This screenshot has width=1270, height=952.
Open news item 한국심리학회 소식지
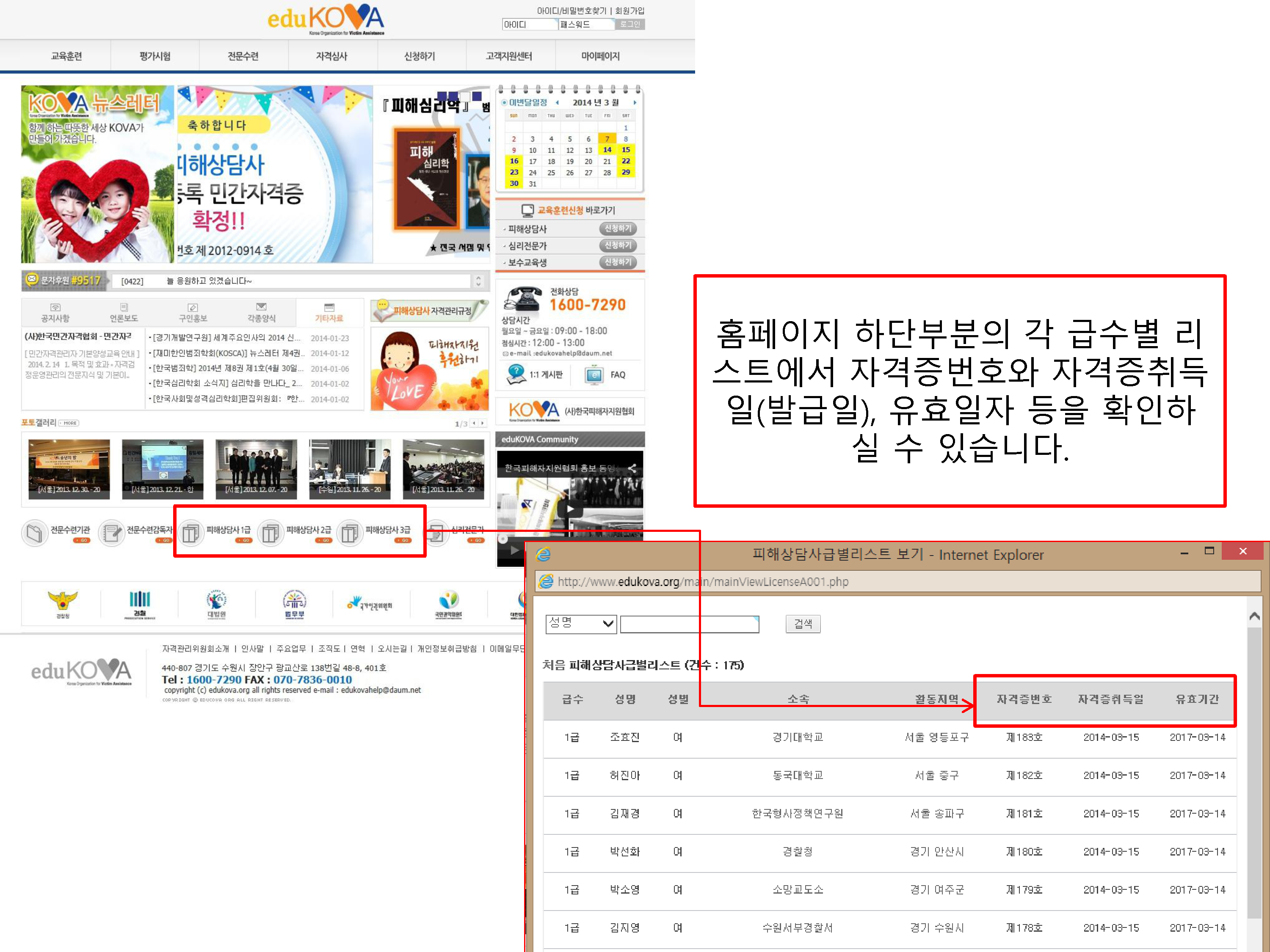(x=227, y=383)
